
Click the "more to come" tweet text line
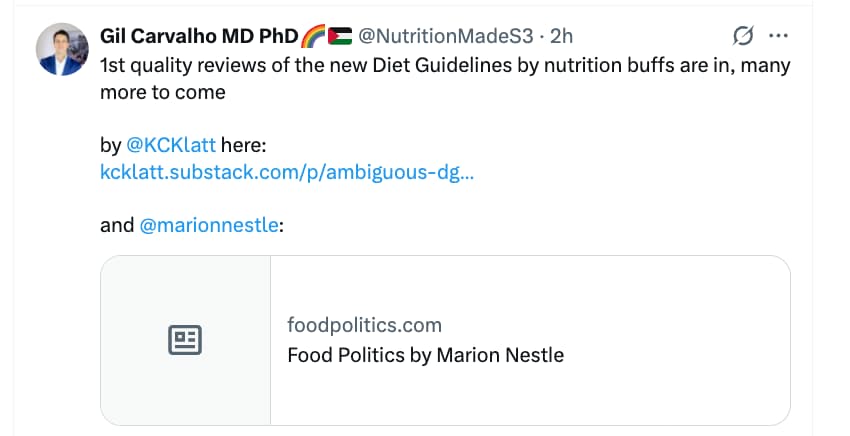(163, 93)
